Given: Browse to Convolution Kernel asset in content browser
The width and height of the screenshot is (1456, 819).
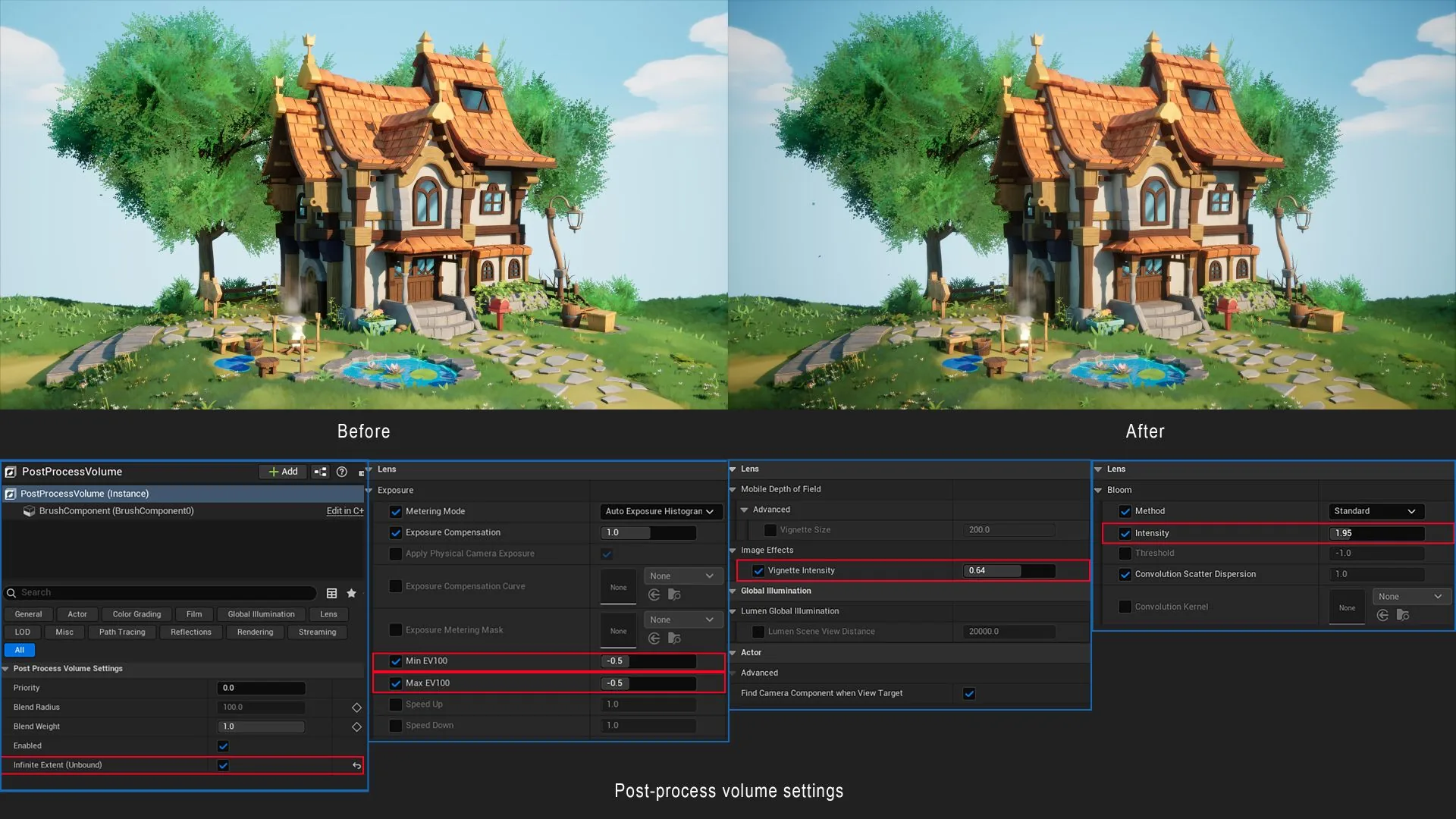Looking at the screenshot, I should coord(1403,616).
